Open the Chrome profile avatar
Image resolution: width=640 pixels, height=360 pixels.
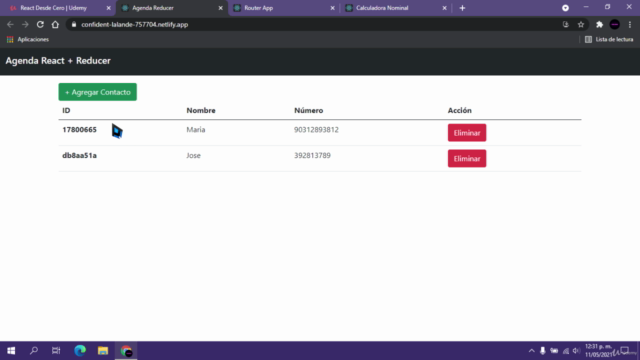(615, 24)
